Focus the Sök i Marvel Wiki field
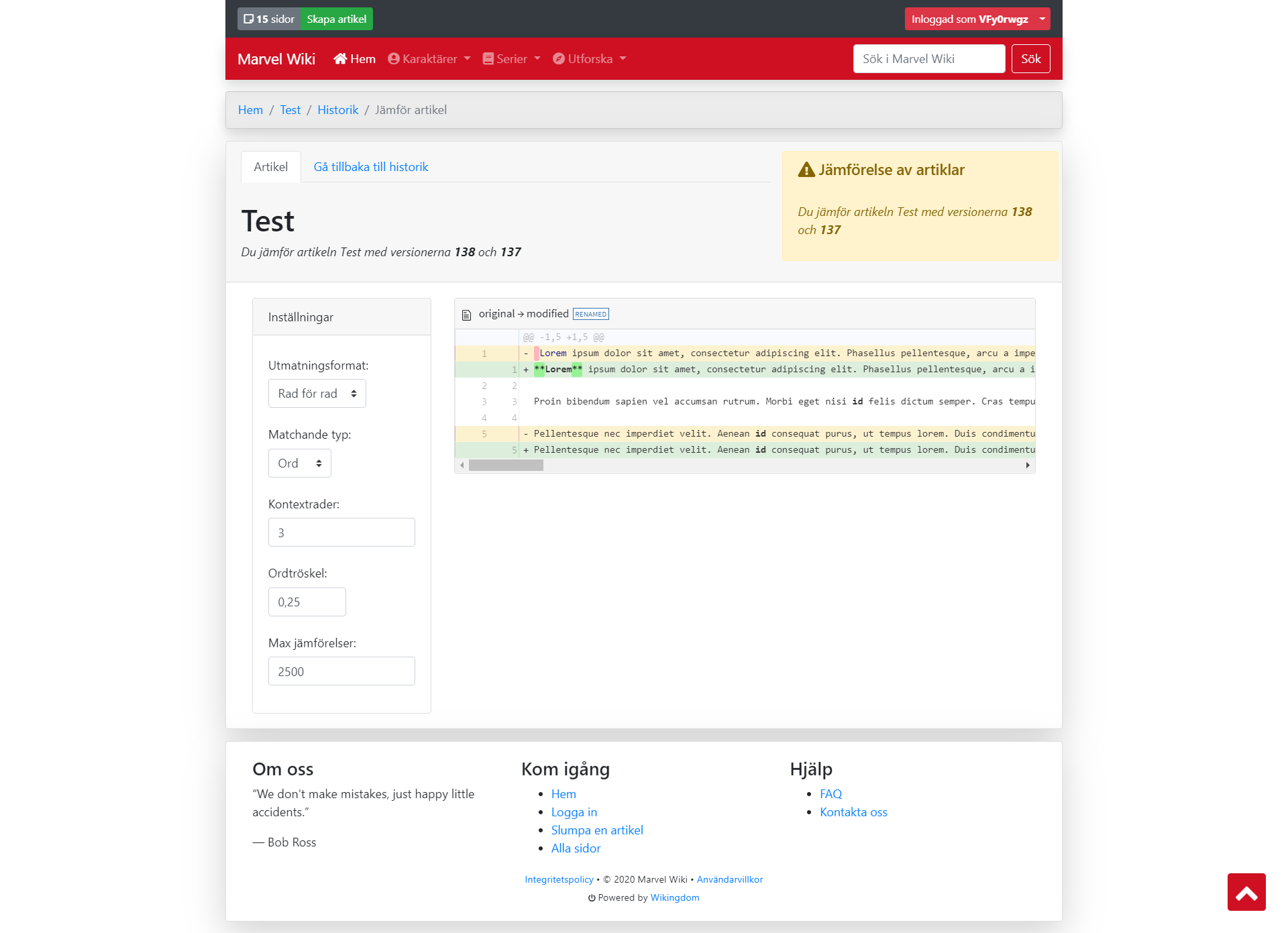Viewport: 1288px width, 933px height. click(x=928, y=59)
